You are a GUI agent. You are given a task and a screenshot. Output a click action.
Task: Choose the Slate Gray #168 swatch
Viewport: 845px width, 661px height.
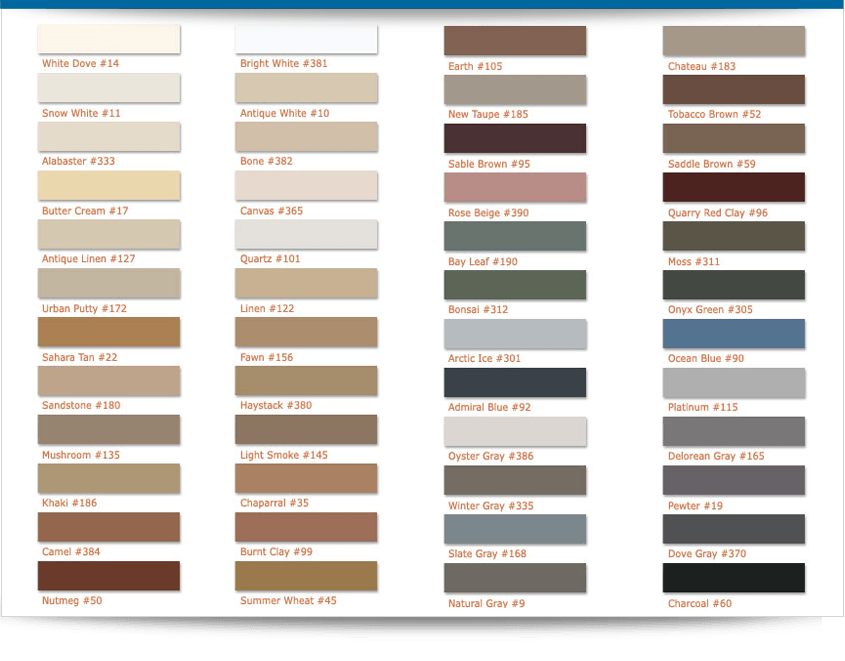(x=515, y=529)
